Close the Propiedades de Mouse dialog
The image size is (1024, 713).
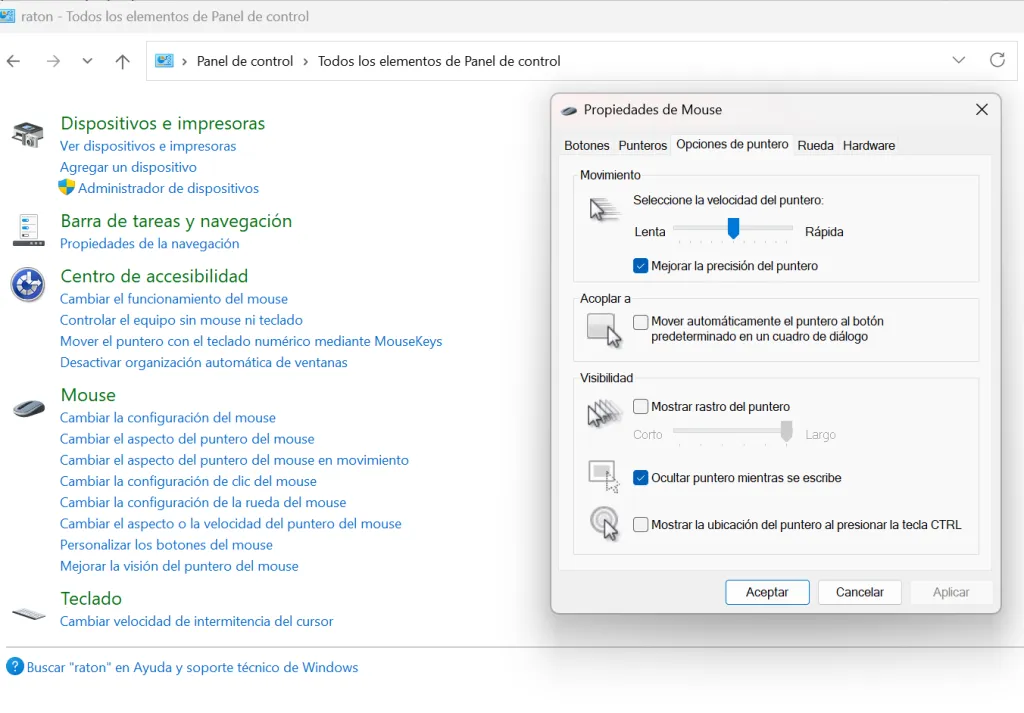[982, 110]
